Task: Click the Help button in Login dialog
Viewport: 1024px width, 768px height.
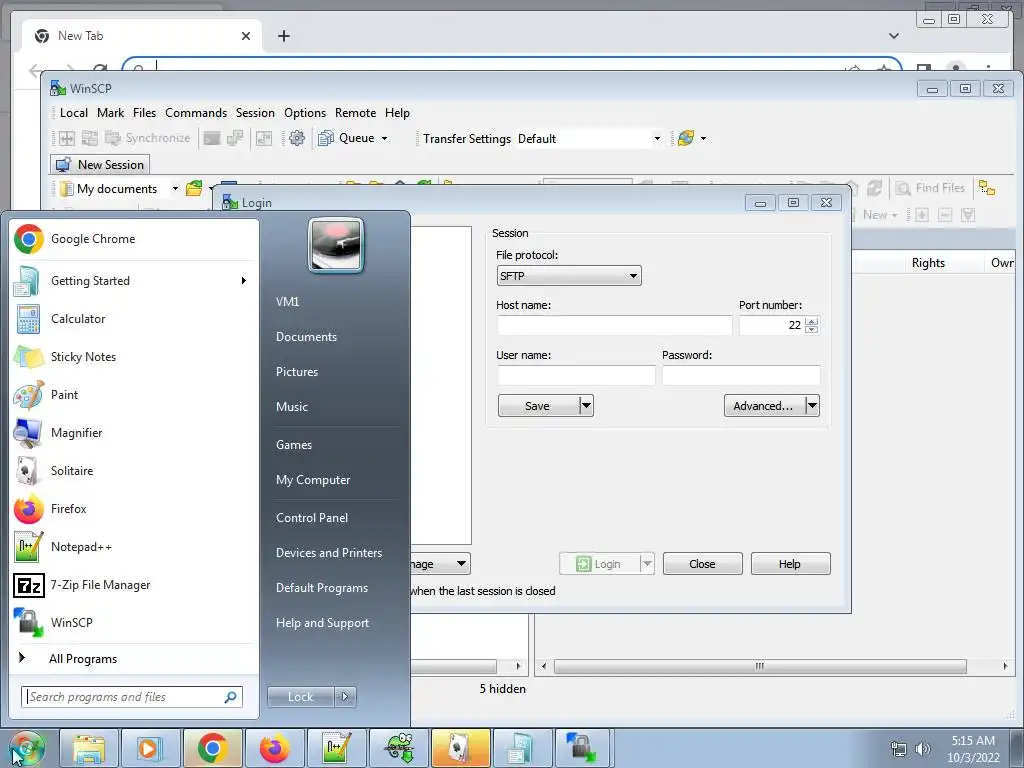Action: 790,564
